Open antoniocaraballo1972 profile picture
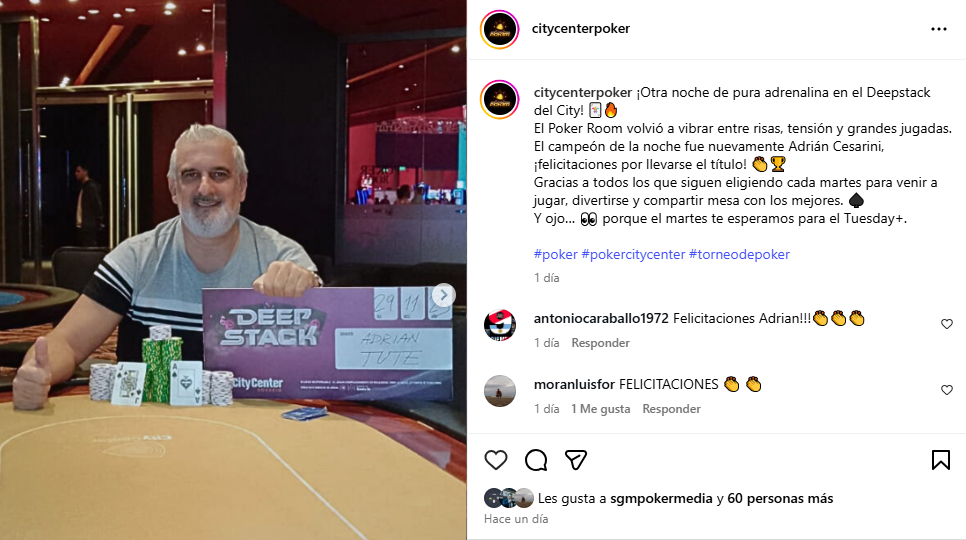Image resolution: width=966 pixels, height=540 pixels. coord(500,324)
